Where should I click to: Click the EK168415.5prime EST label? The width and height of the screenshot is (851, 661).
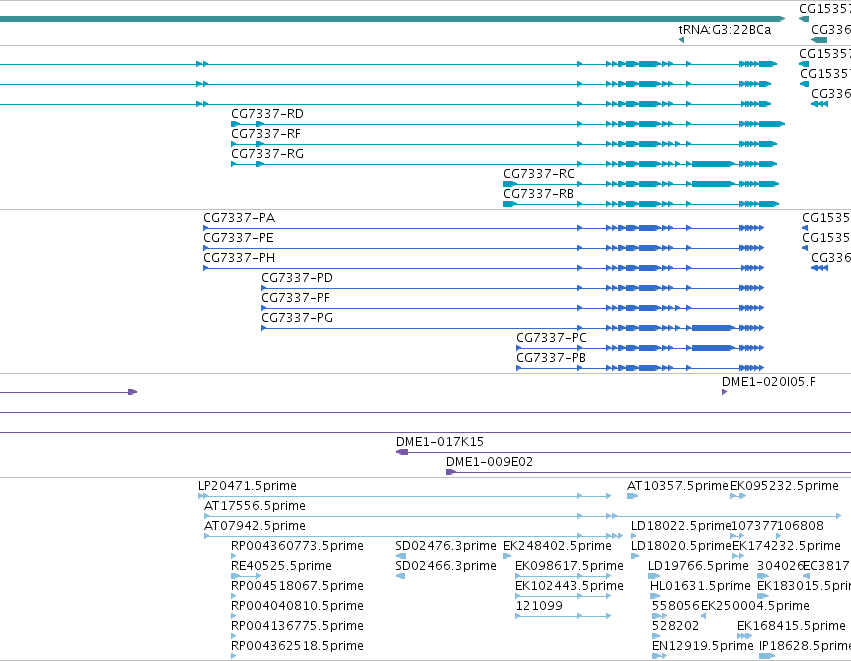point(791,626)
